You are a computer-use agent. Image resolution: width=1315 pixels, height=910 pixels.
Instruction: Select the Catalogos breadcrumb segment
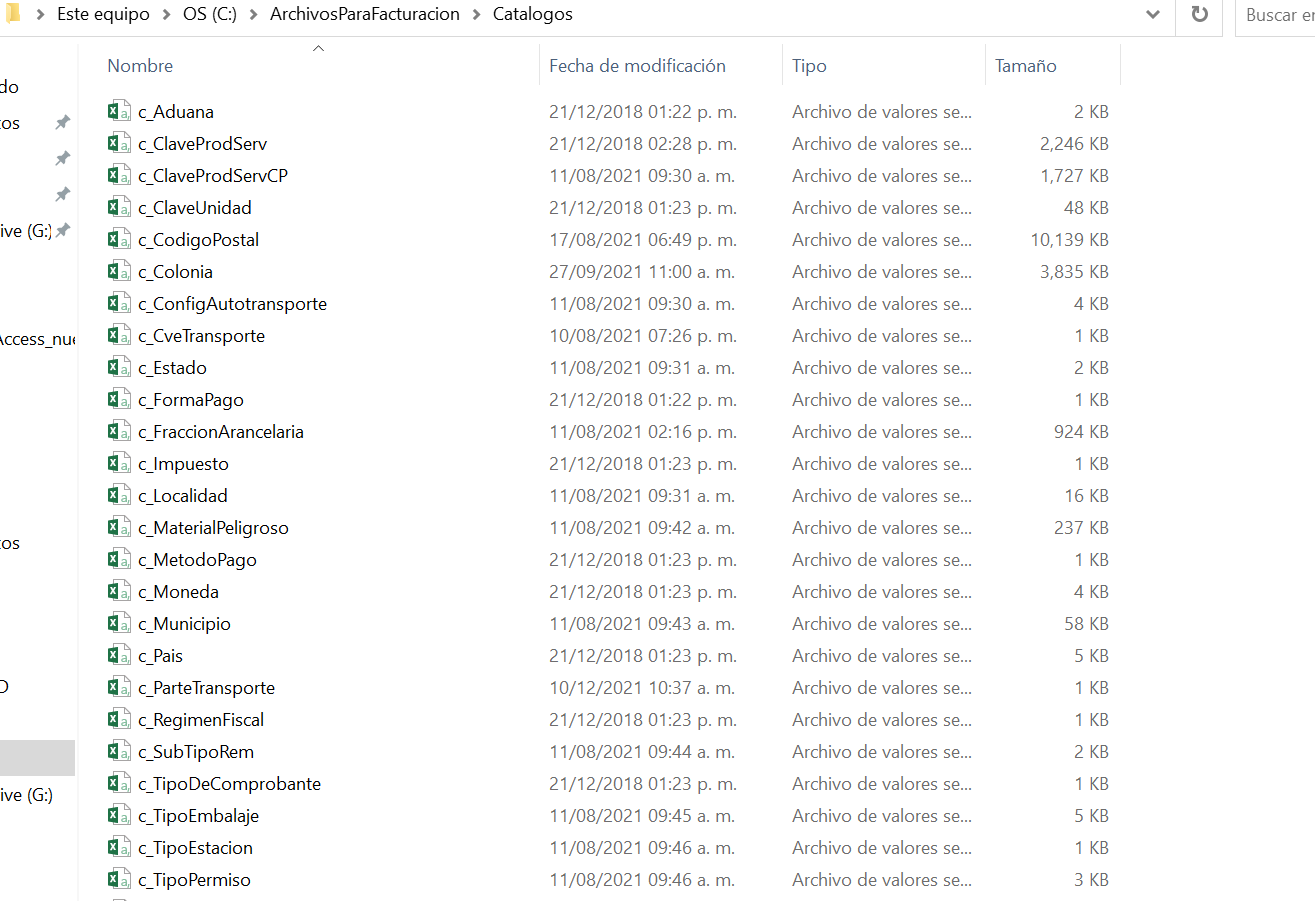point(533,15)
